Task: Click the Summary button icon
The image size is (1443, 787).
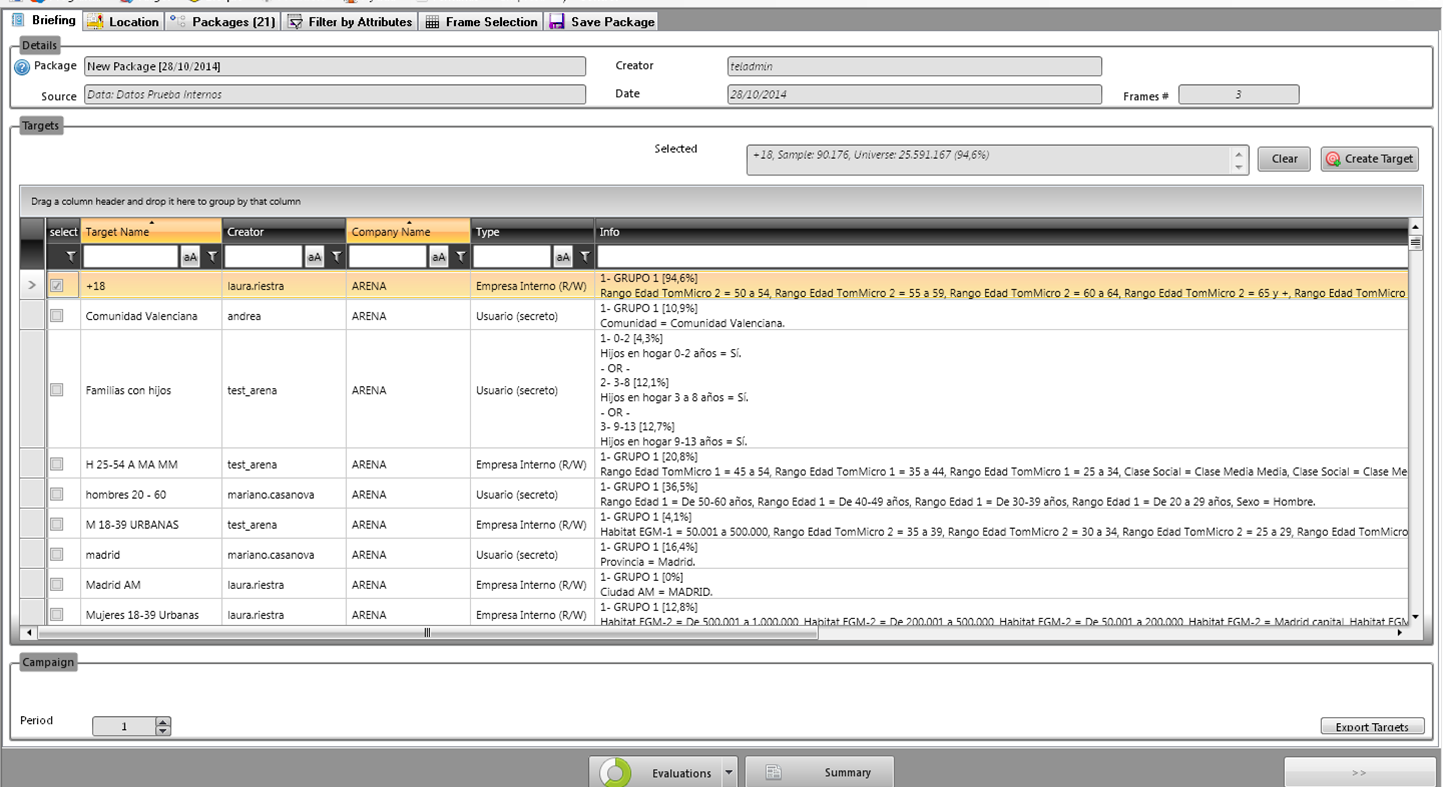Action: click(x=773, y=773)
